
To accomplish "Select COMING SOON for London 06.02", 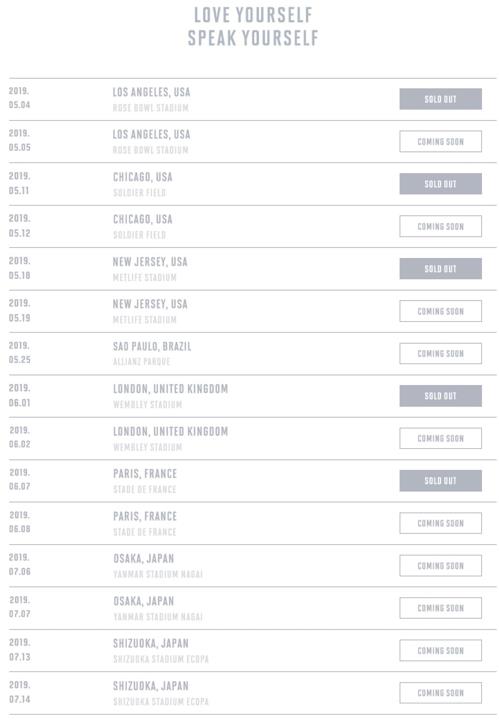I will click(x=440, y=439).
